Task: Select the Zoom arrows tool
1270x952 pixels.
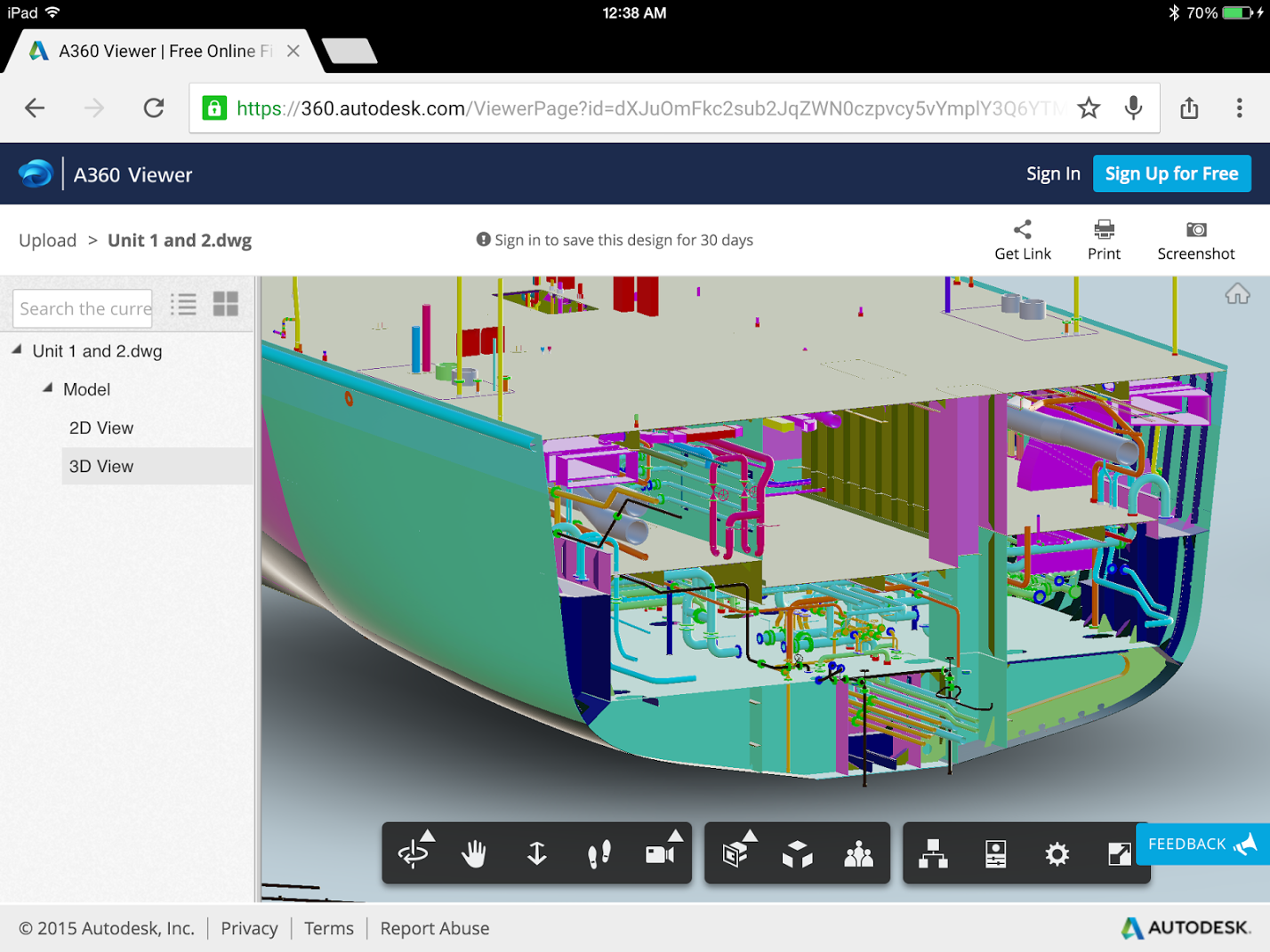Action: pos(537,853)
